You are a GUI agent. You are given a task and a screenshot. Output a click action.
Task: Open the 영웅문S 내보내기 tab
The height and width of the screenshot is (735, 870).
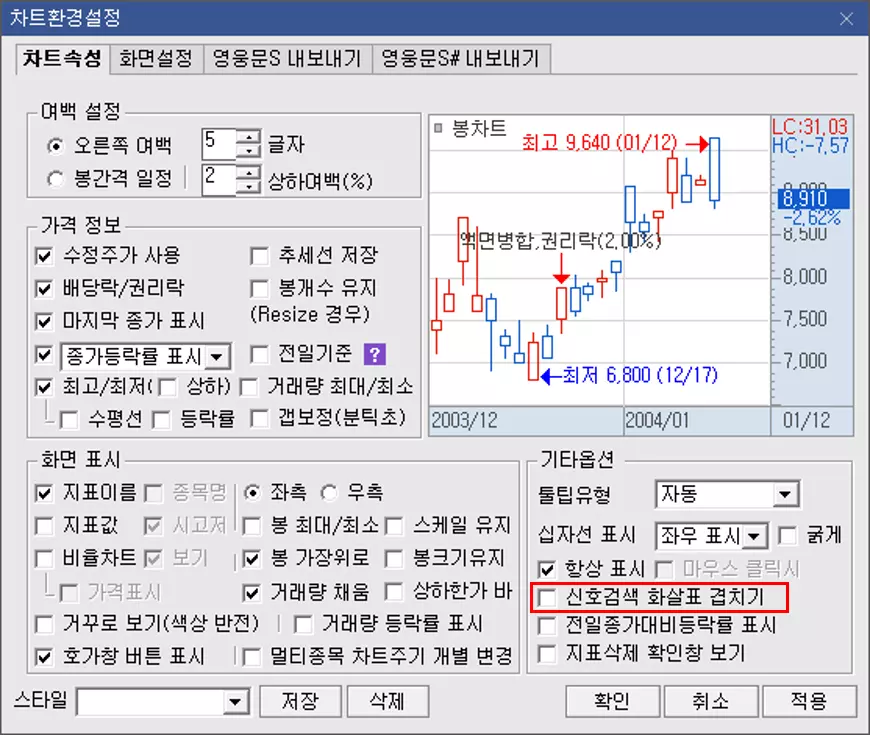pyautogui.click(x=287, y=58)
